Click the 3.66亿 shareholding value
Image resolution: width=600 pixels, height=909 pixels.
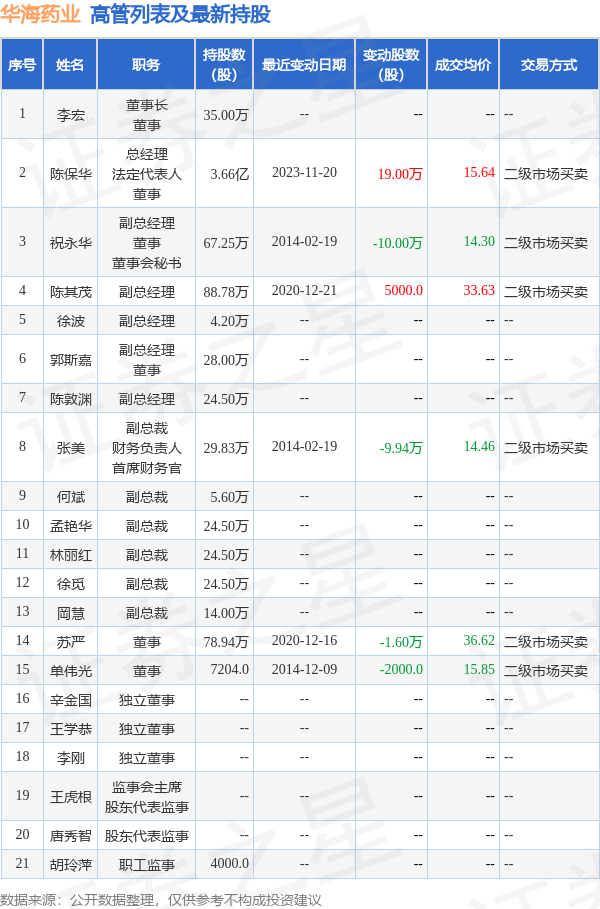(x=230, y=173)
